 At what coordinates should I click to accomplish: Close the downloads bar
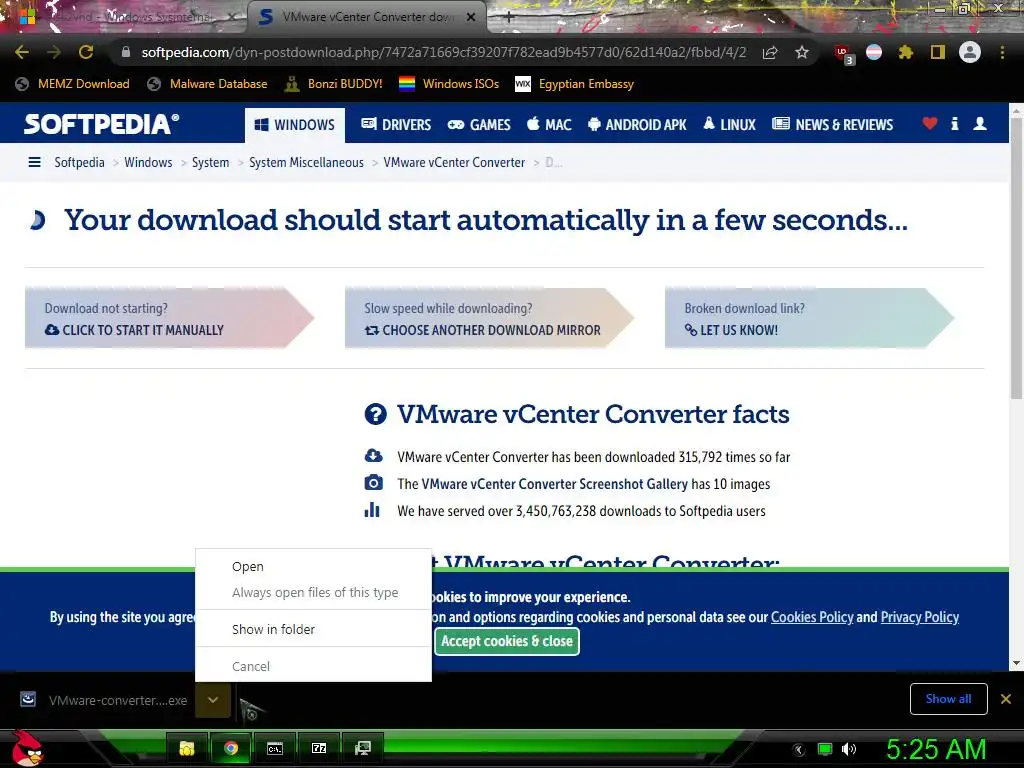click(1006, 699)
